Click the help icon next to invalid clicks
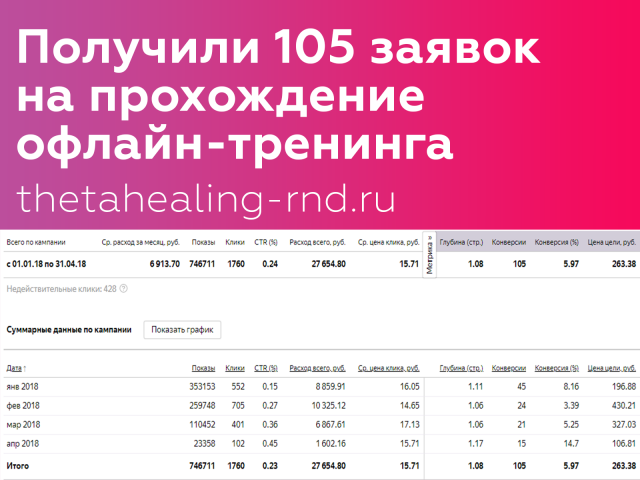640x480 pixels. pos(123,289)
